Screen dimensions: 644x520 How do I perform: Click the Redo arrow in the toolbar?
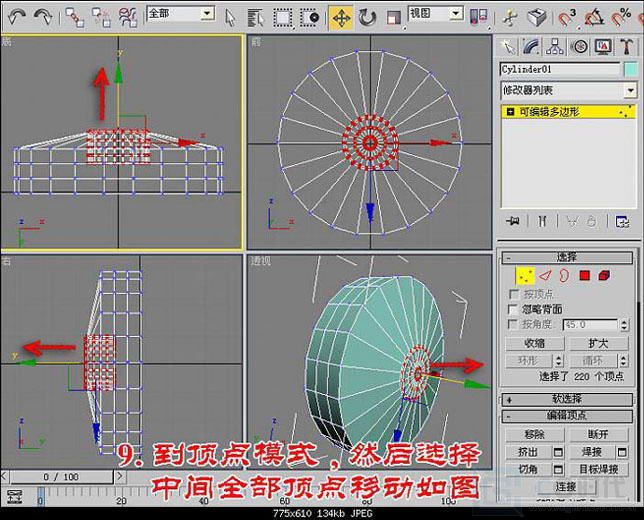pyautogui.click(x=44, y=17)
